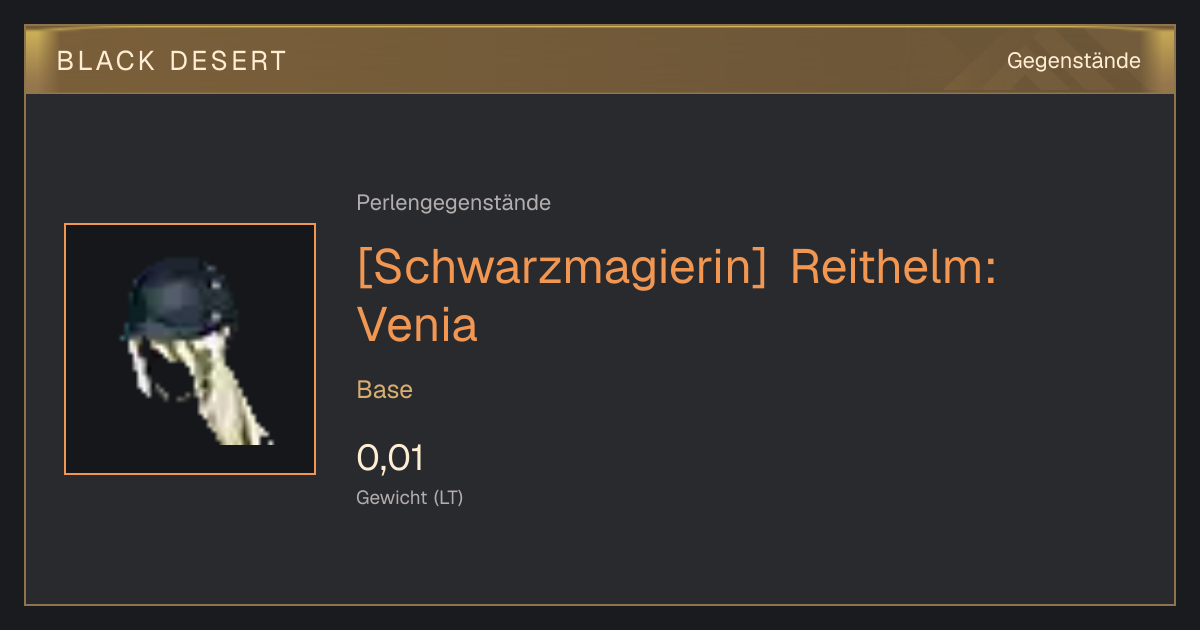Click the Reithelm: word in the title
The width and height of the screenshot is (1200, 630).
[894, 267]
